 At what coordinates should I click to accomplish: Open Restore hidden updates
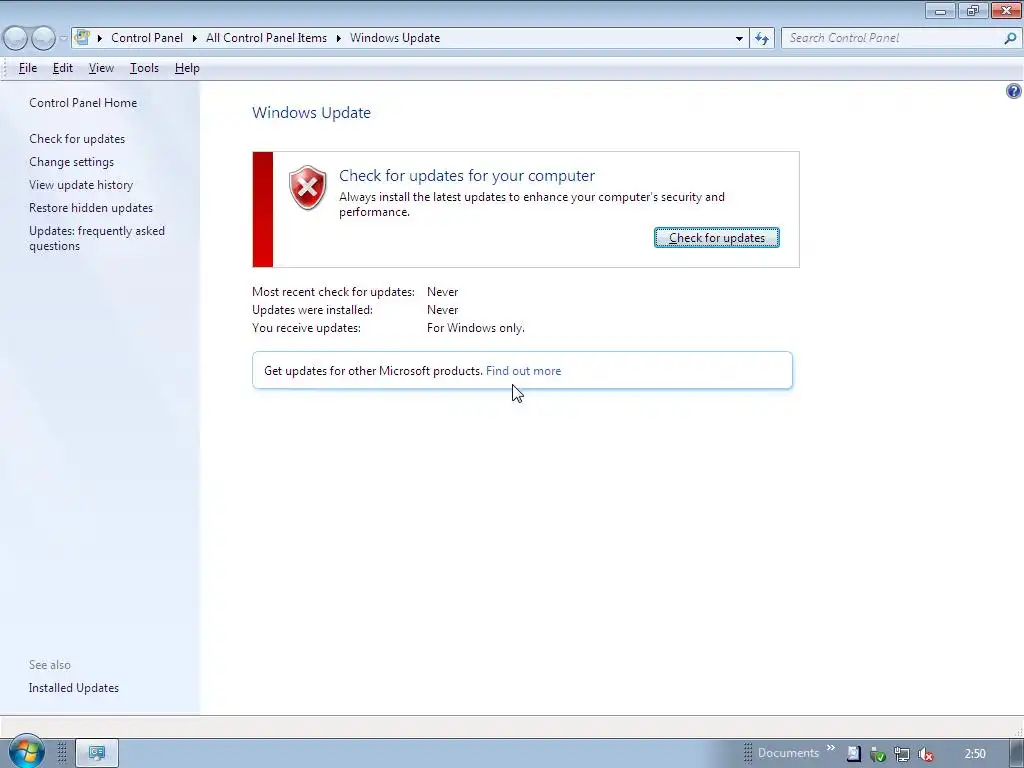point(91,208)
